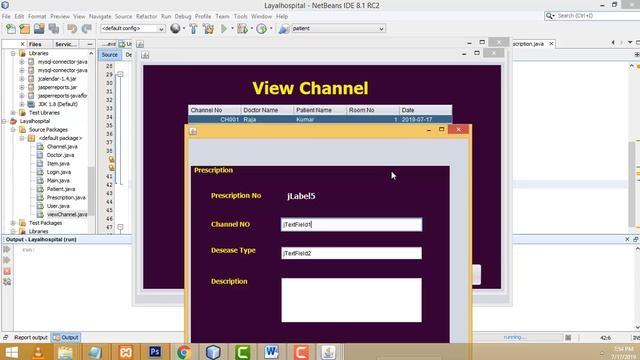This screenshot has width=640, height=360.
Task: Click the Build Project hammer icon
Action: pos(193,29)
